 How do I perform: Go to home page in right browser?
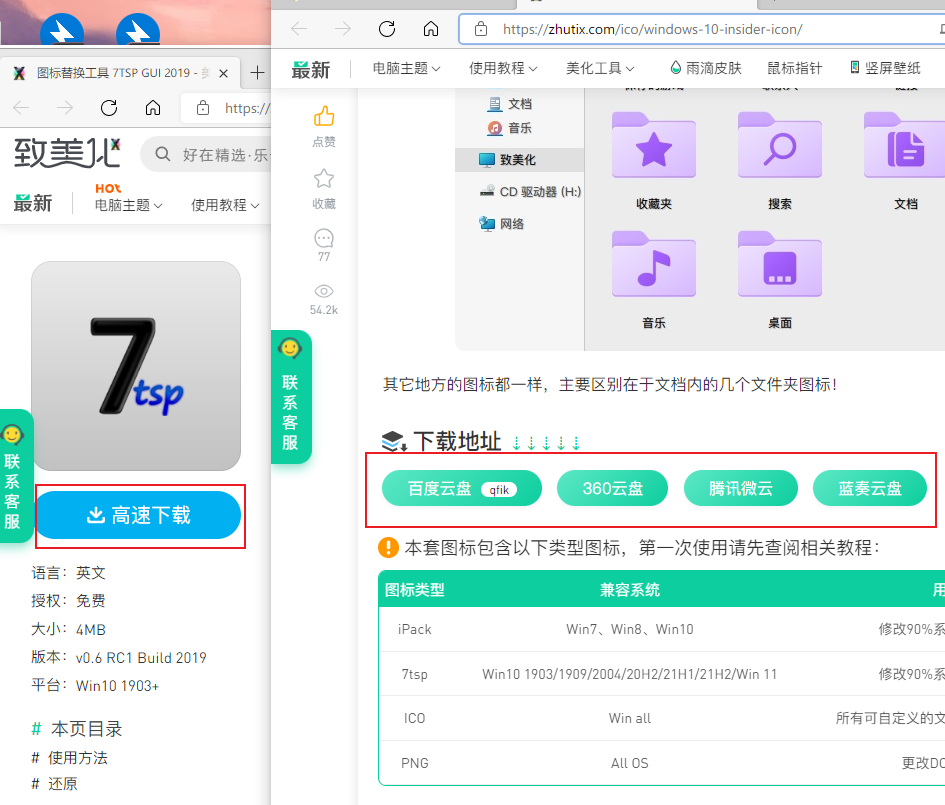(x=431, y=29)
